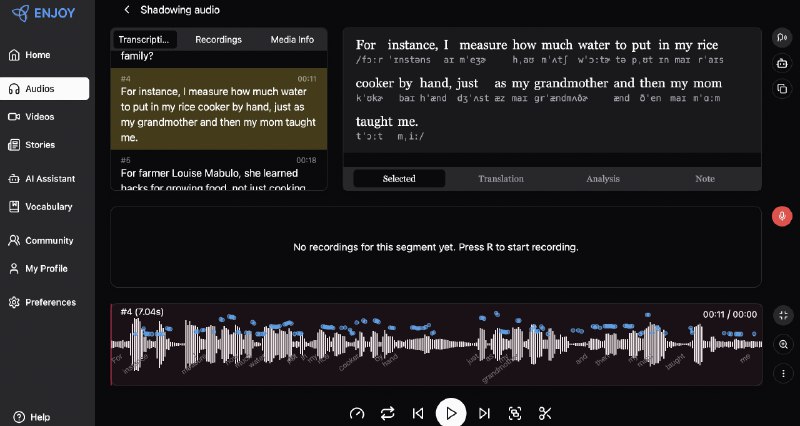Click the red microphone record button
800x426 pixels.
coord(782,216)
